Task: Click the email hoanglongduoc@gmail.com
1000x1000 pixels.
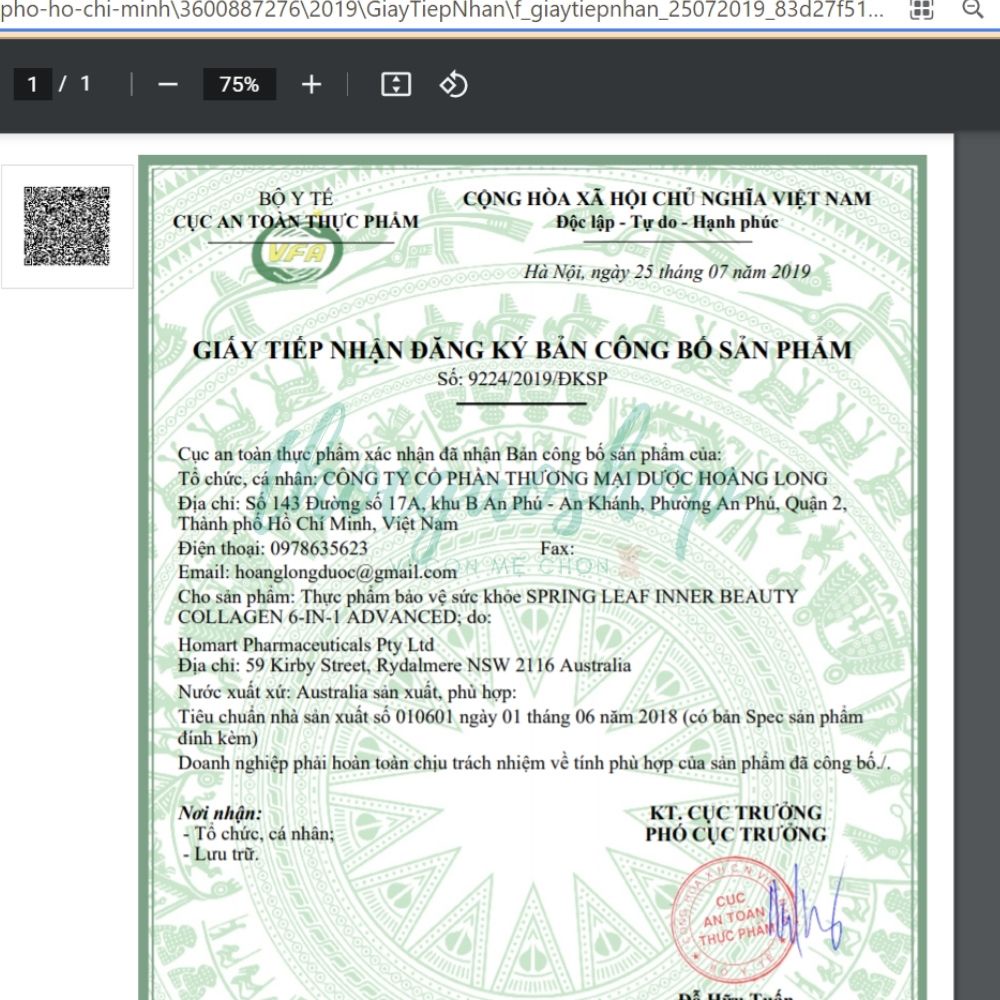Action: (345, 573)
